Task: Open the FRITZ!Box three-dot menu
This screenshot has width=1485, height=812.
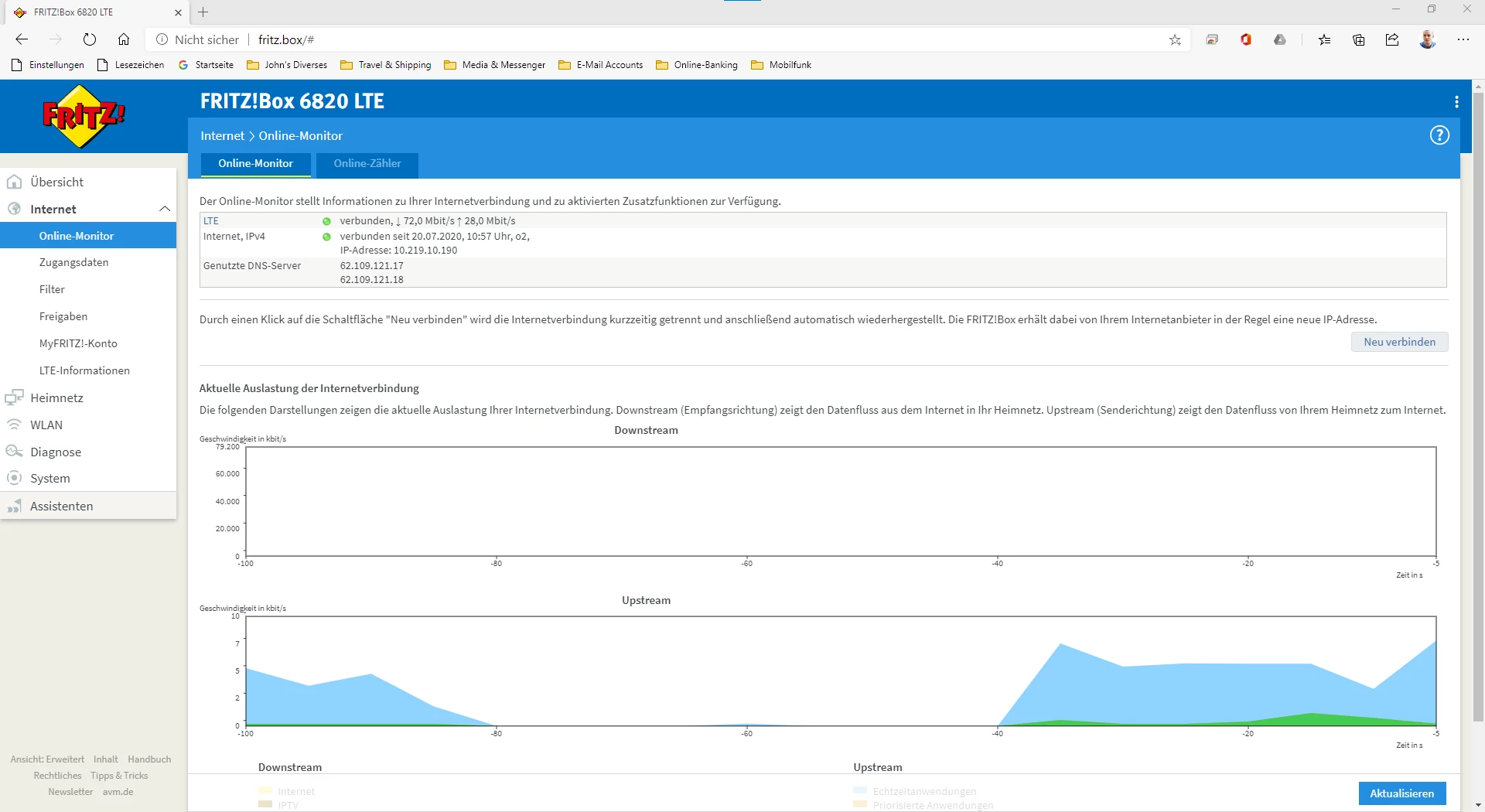Action: [1456, 102]
